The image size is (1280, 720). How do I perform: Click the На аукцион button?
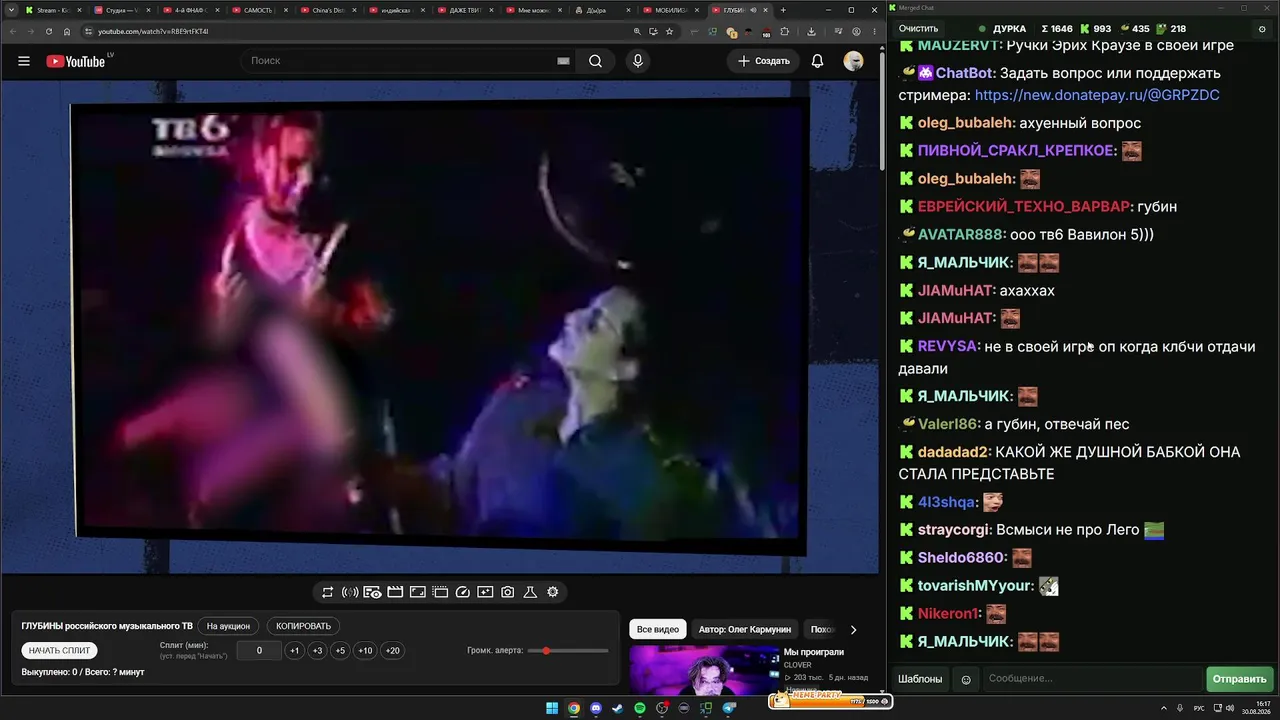pyautogui.click(x=228, y=626)
